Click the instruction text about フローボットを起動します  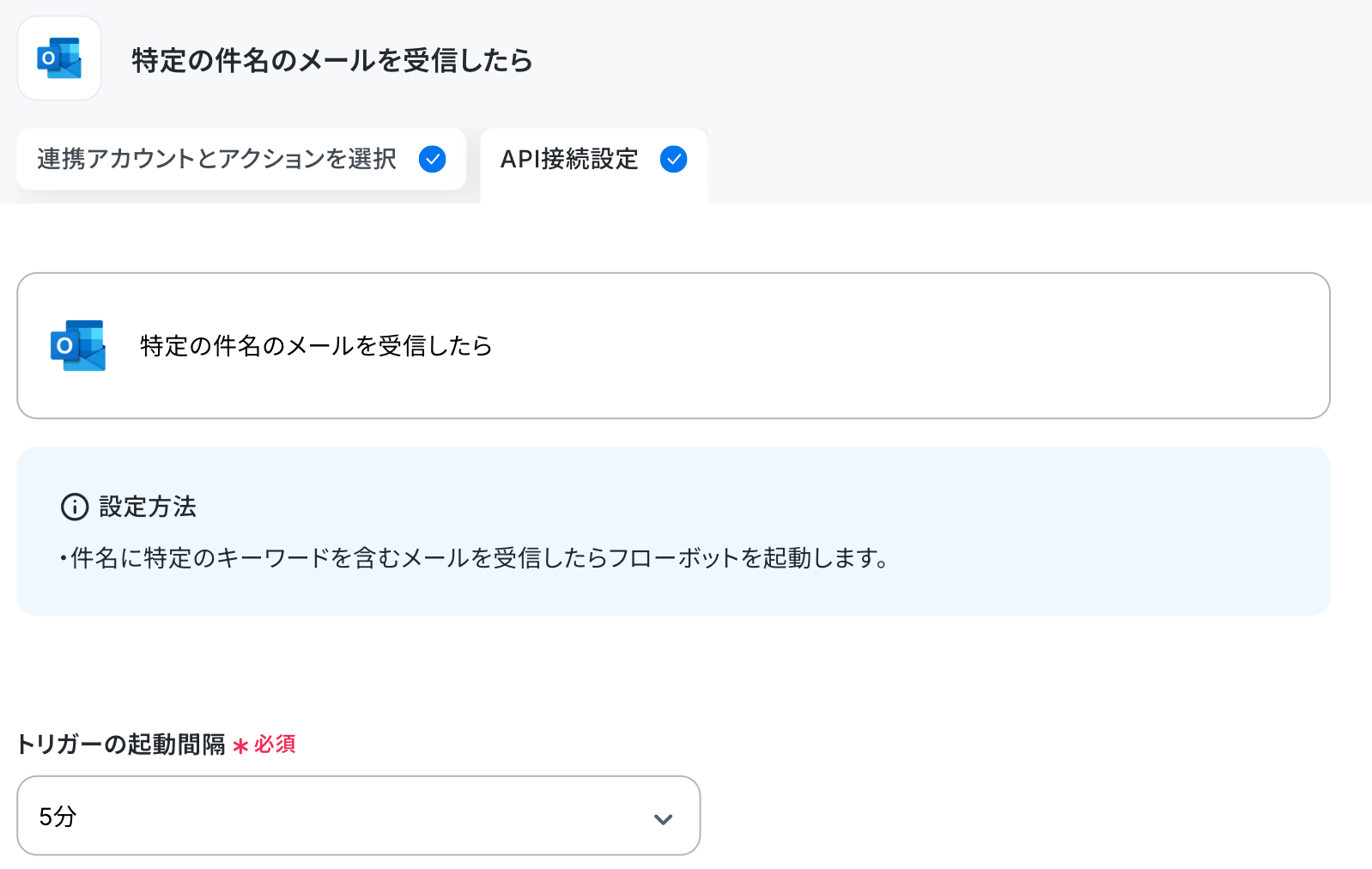475,558
